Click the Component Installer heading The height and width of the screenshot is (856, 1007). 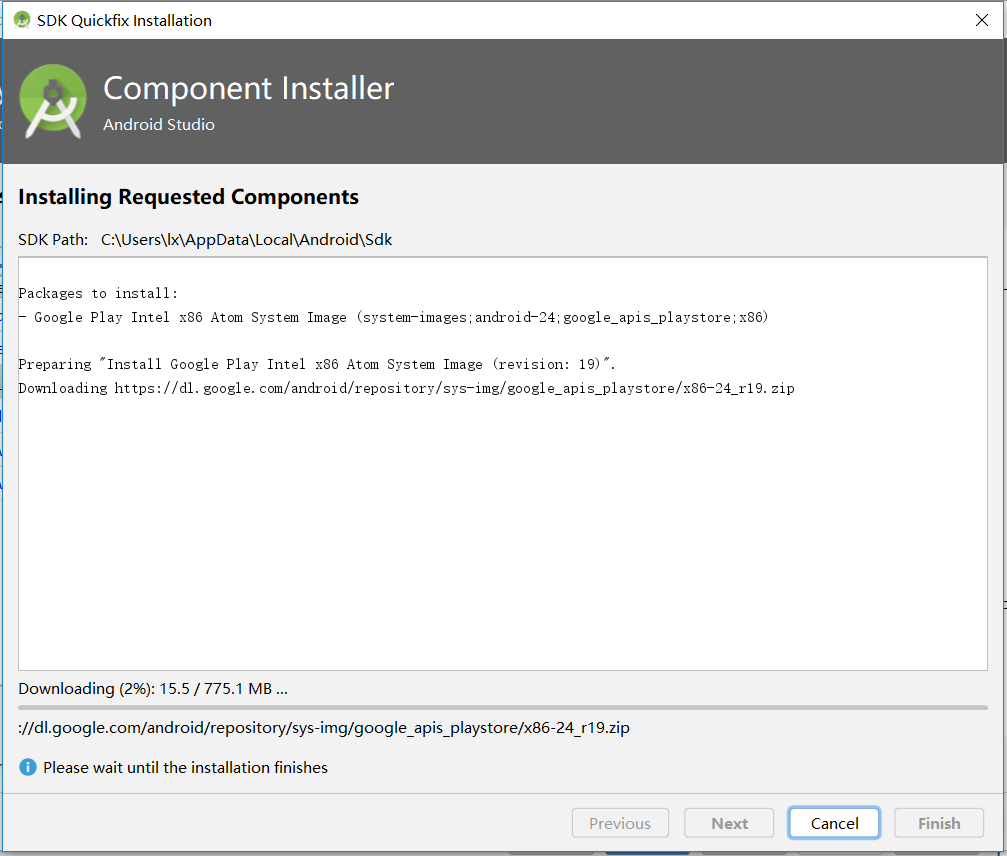tap(248, 89)
